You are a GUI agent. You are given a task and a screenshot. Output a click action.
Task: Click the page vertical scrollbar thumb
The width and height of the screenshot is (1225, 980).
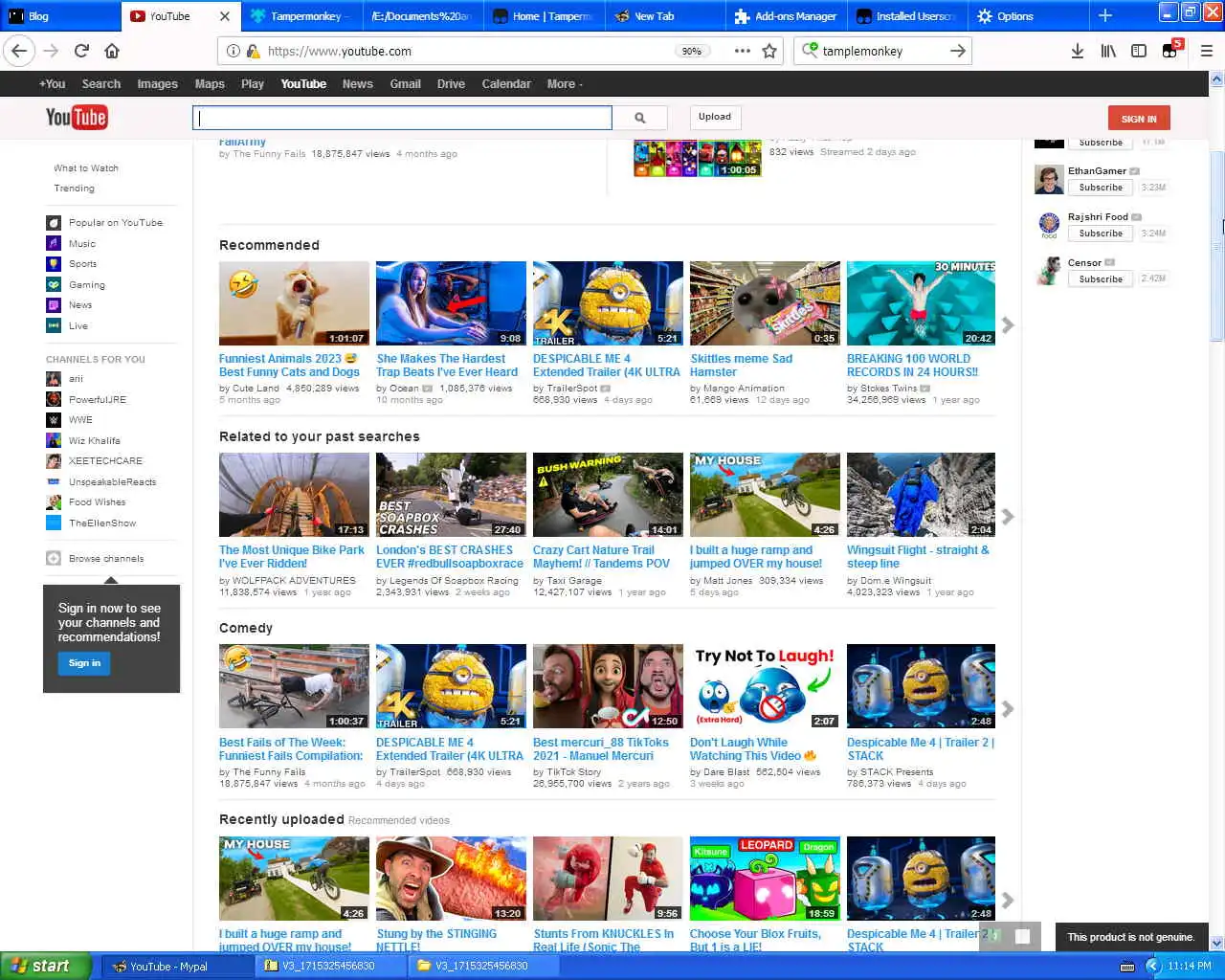pos(1216,246)
